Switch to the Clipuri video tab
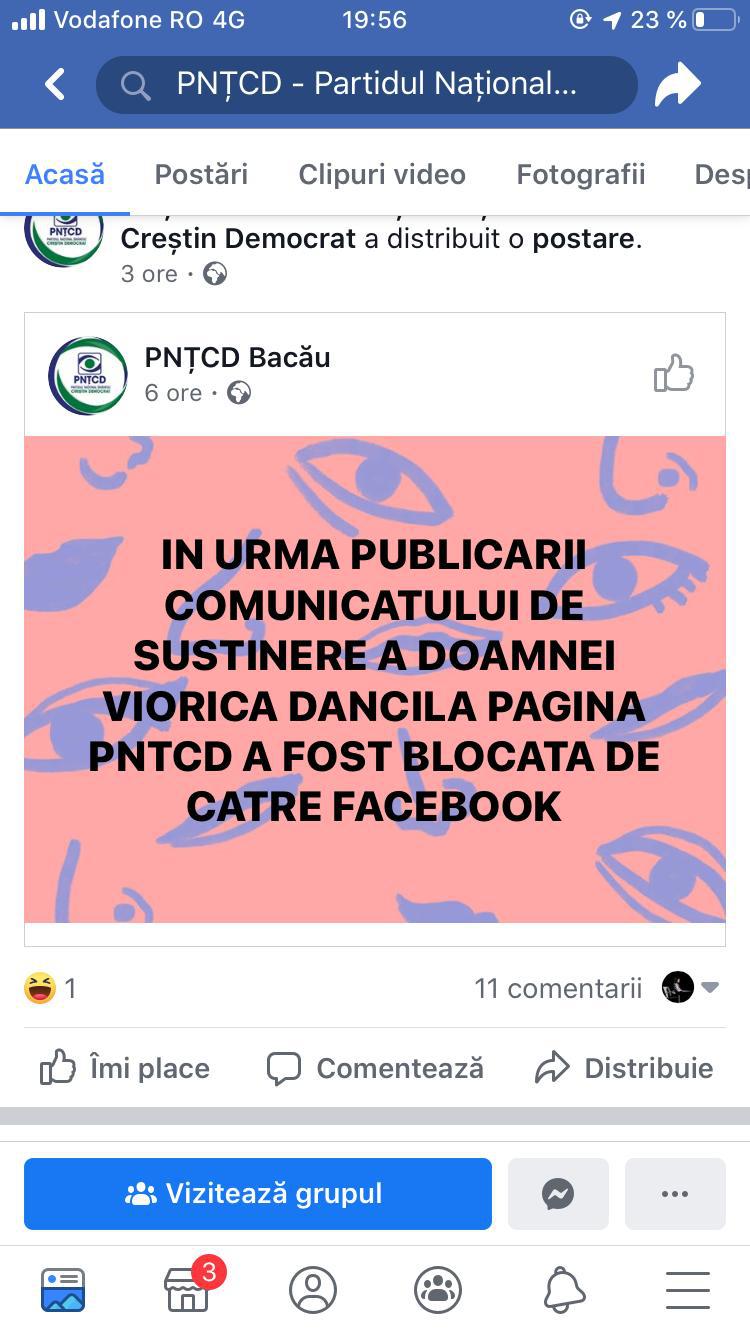 point(382,174)
